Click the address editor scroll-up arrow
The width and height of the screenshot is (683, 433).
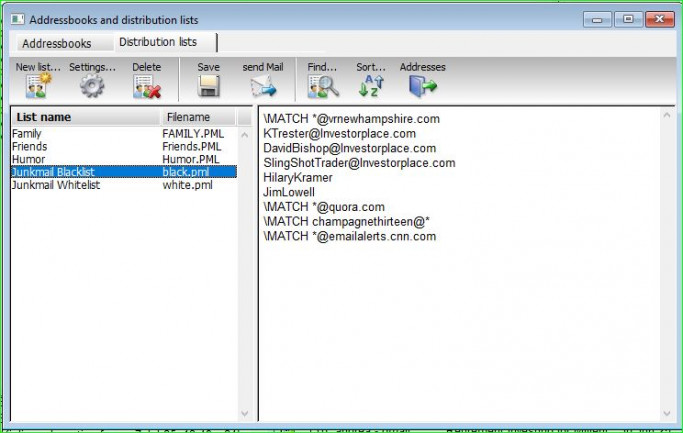[x=666, y=113]
